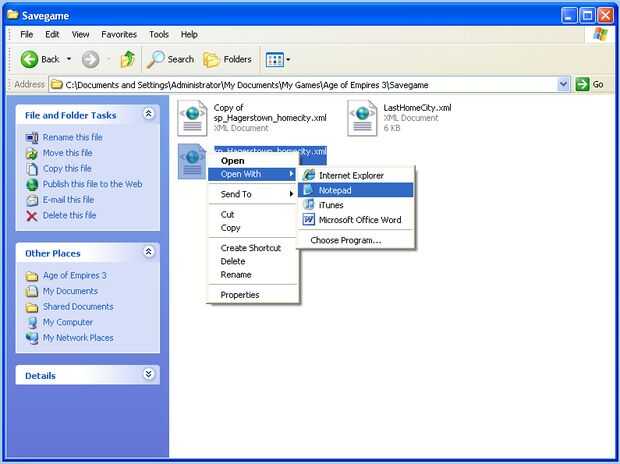The image size is (620, 464).
Task: Click the My Network Places icon
Action: point(32,338)
